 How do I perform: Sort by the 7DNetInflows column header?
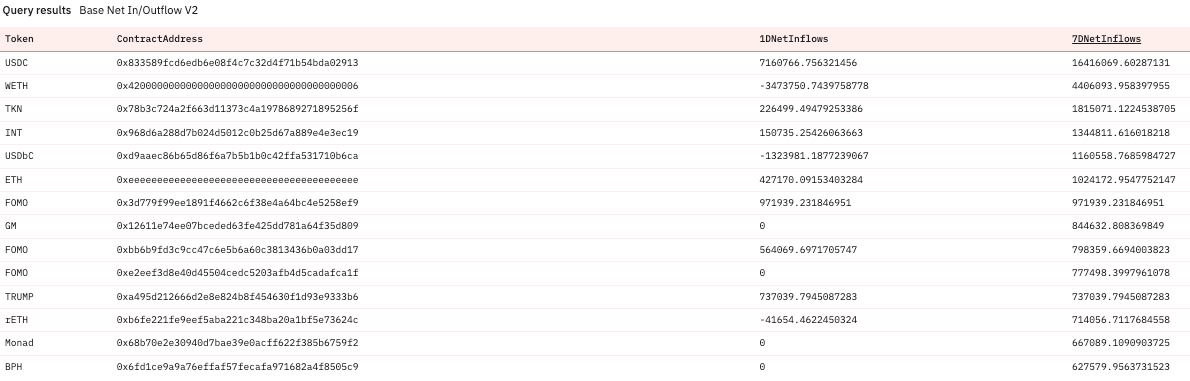pyautogui.click(x=1106, y=39)
